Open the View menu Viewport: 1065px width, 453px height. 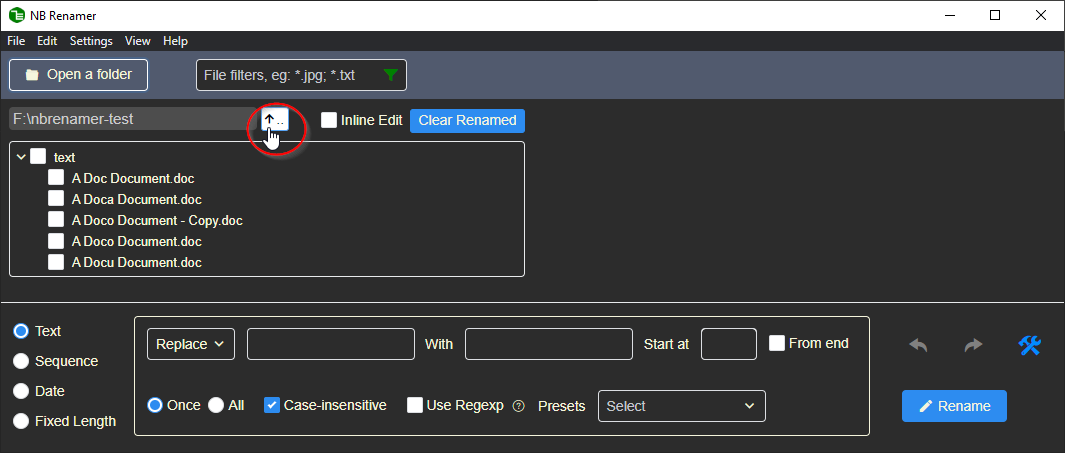138,41
